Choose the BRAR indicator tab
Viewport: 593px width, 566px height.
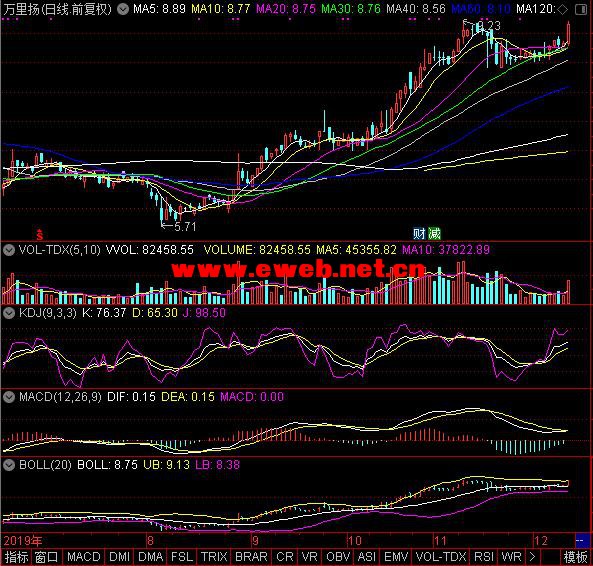point(251,557)
